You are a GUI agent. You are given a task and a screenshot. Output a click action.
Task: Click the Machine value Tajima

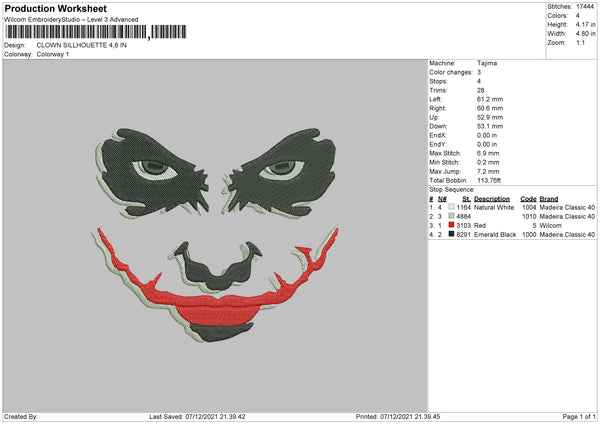pos(487,63)
